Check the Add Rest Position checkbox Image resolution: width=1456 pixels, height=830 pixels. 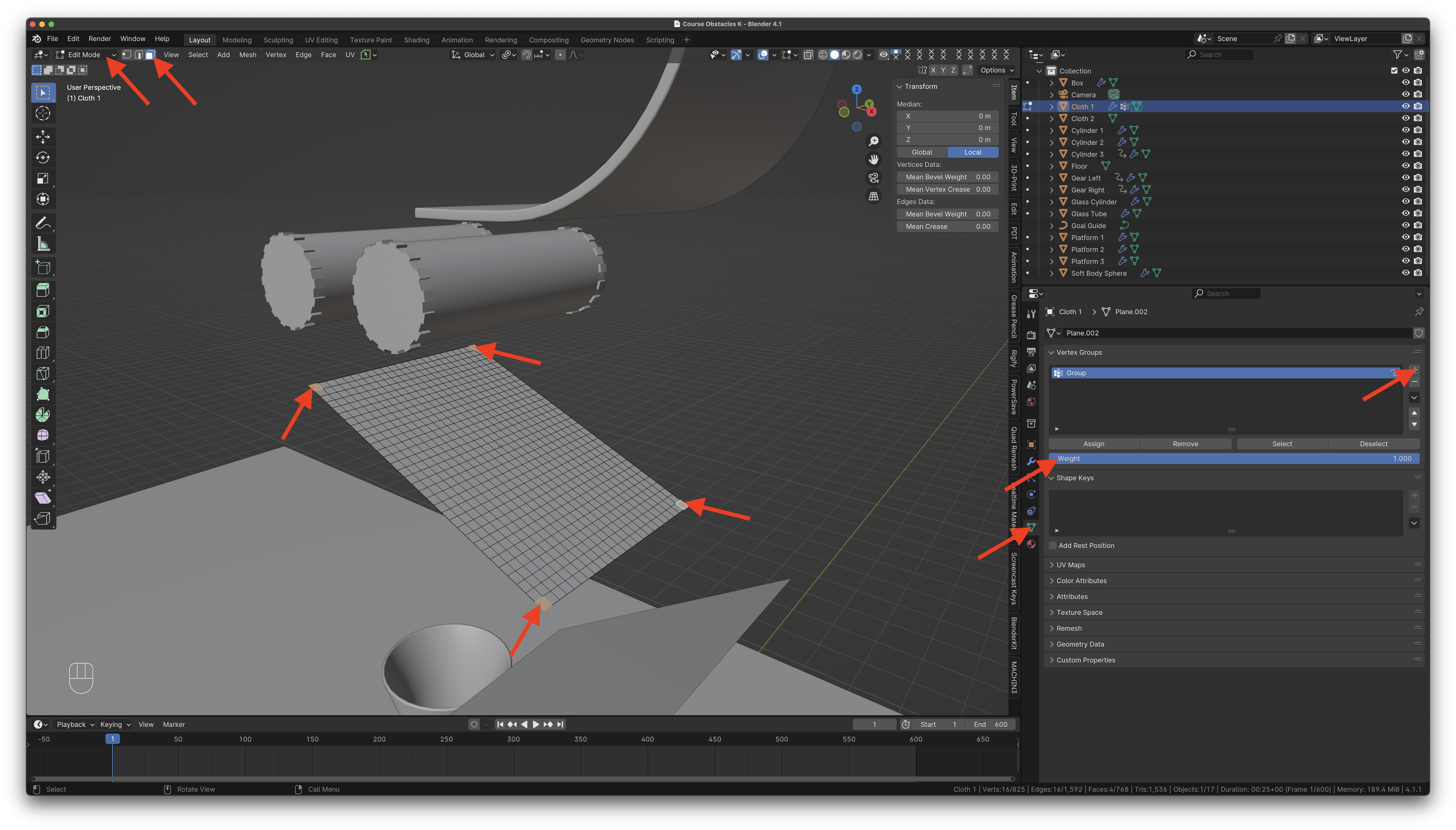pyautogui.click(x=1053, y=546)
